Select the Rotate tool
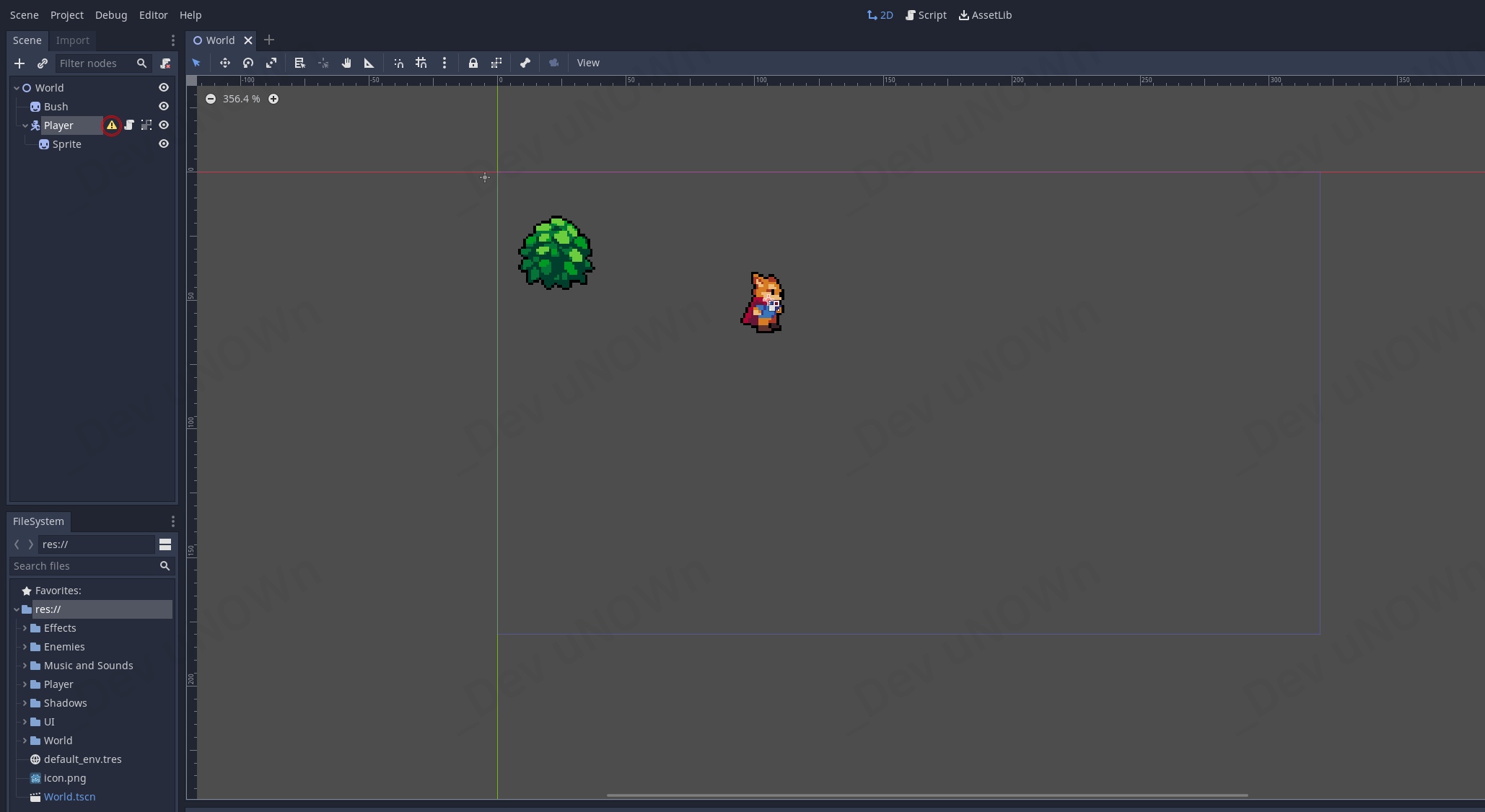Screen dimensions: 1485x812 coord(248,63)
